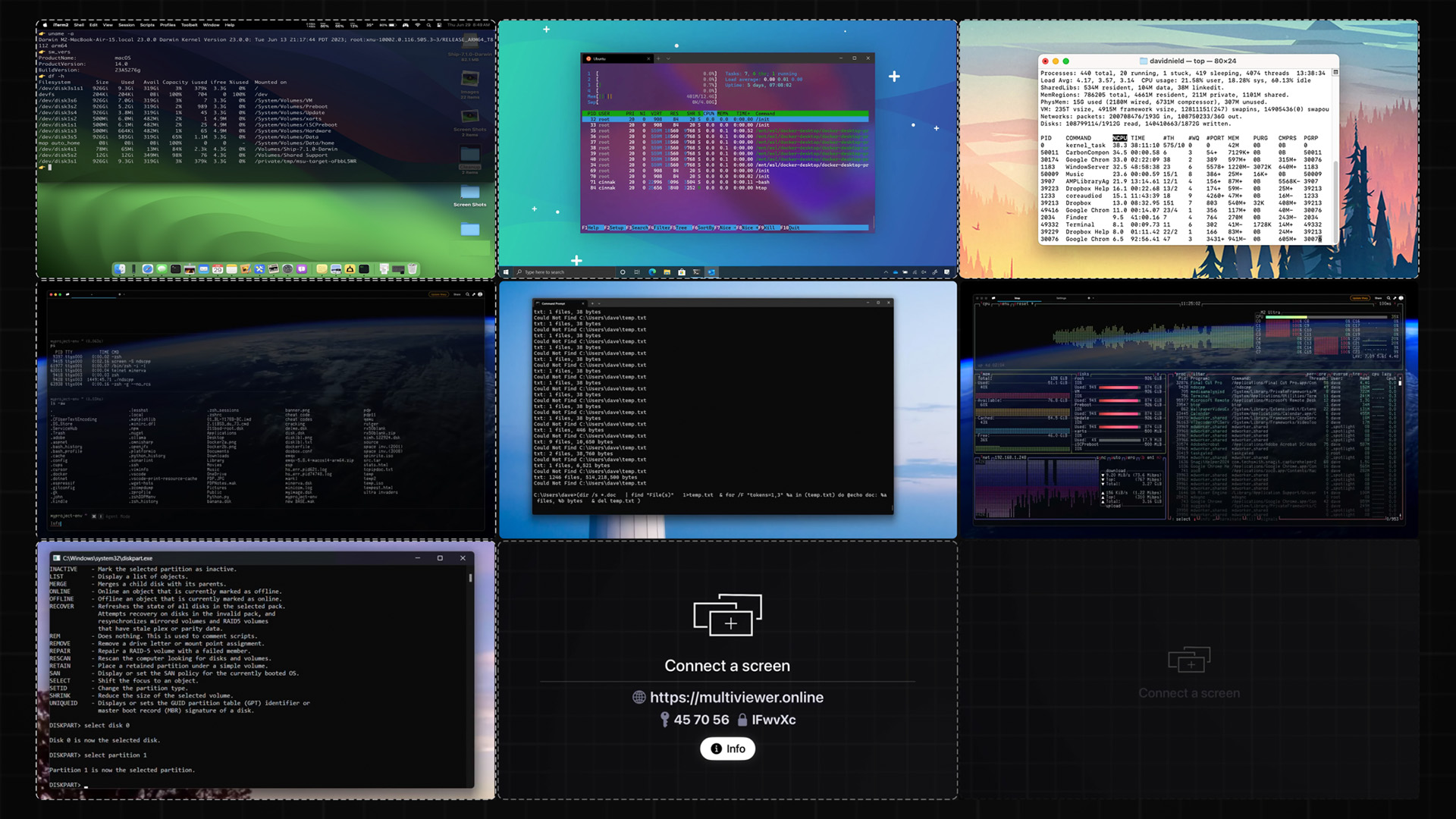1456x819 pixels.
Task: Select the 45 70 56 access code
Action: coord(701,720)
